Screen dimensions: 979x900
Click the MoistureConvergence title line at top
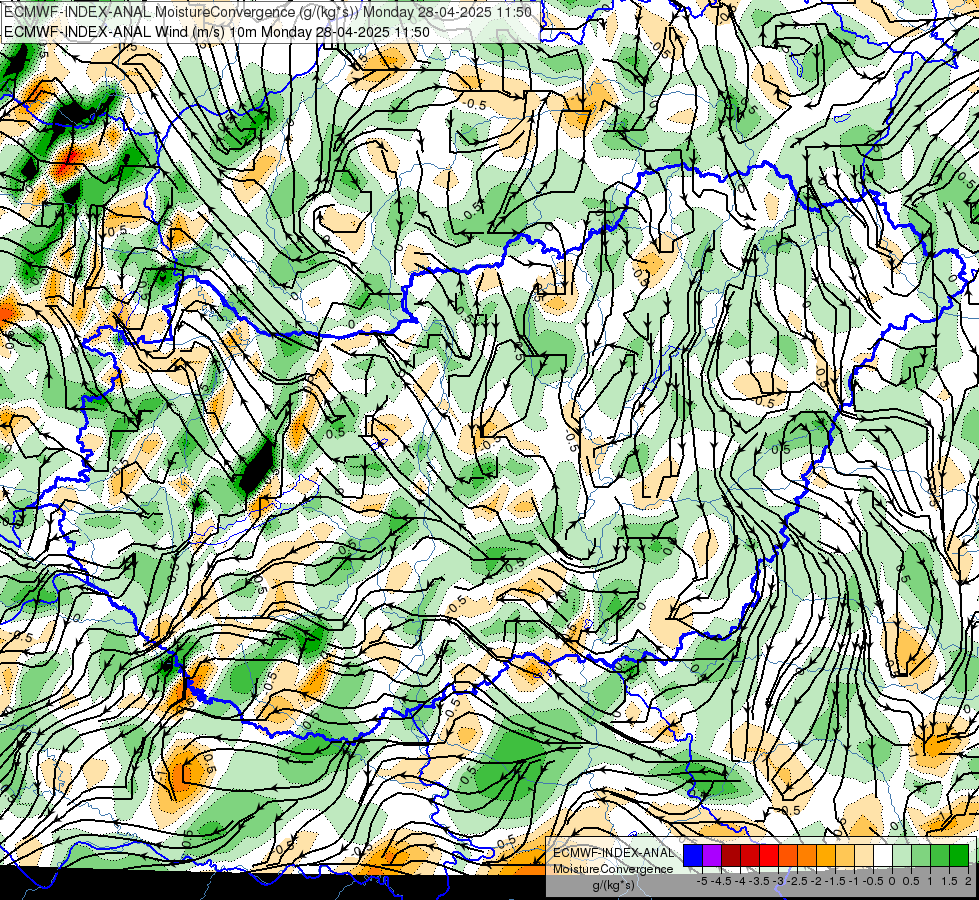(x=268, y=12)
